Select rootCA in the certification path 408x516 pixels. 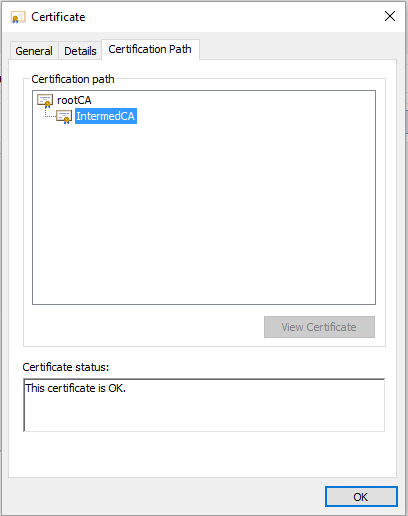[74, 100]
